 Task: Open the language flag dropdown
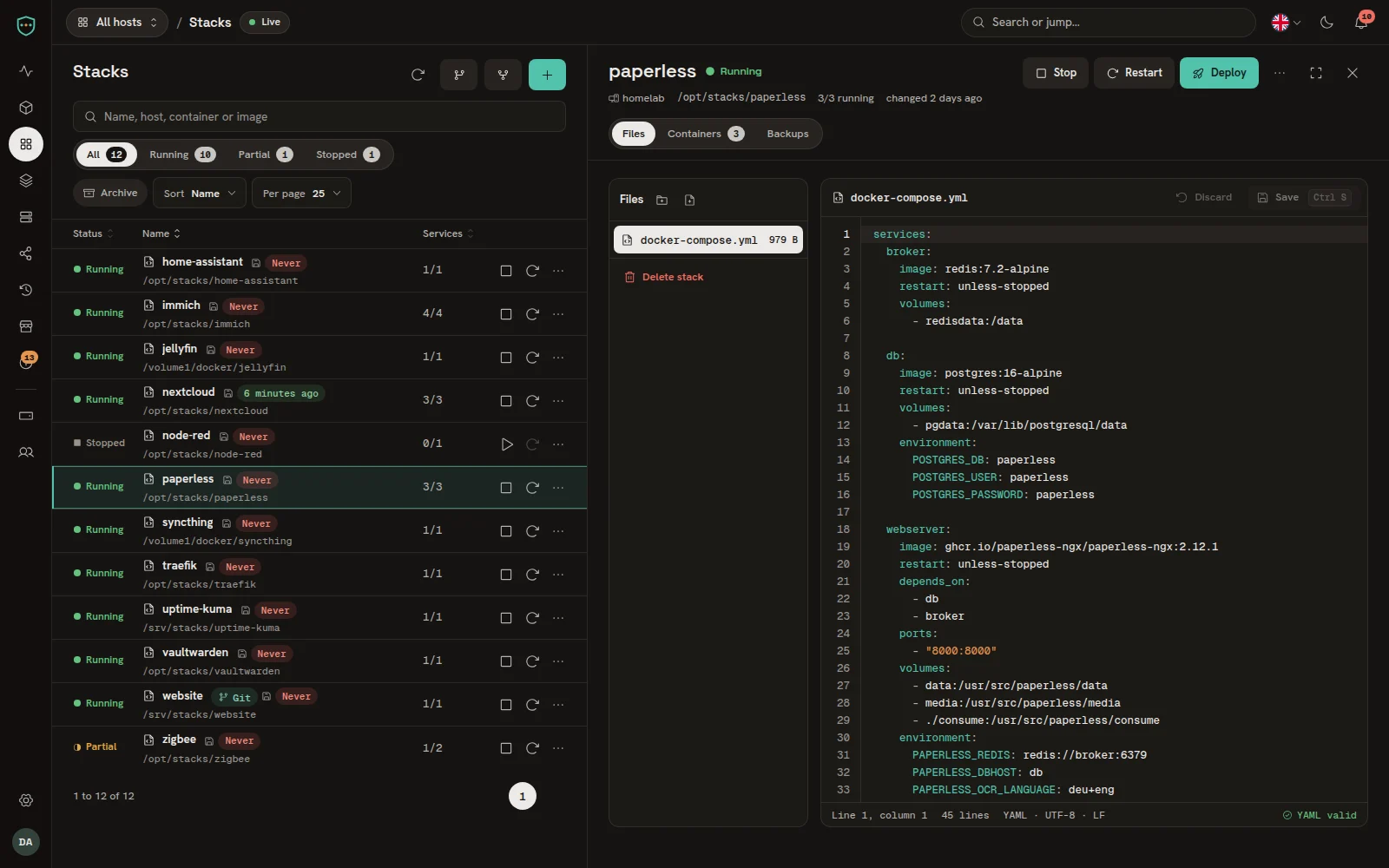[x=1286, y=23]
